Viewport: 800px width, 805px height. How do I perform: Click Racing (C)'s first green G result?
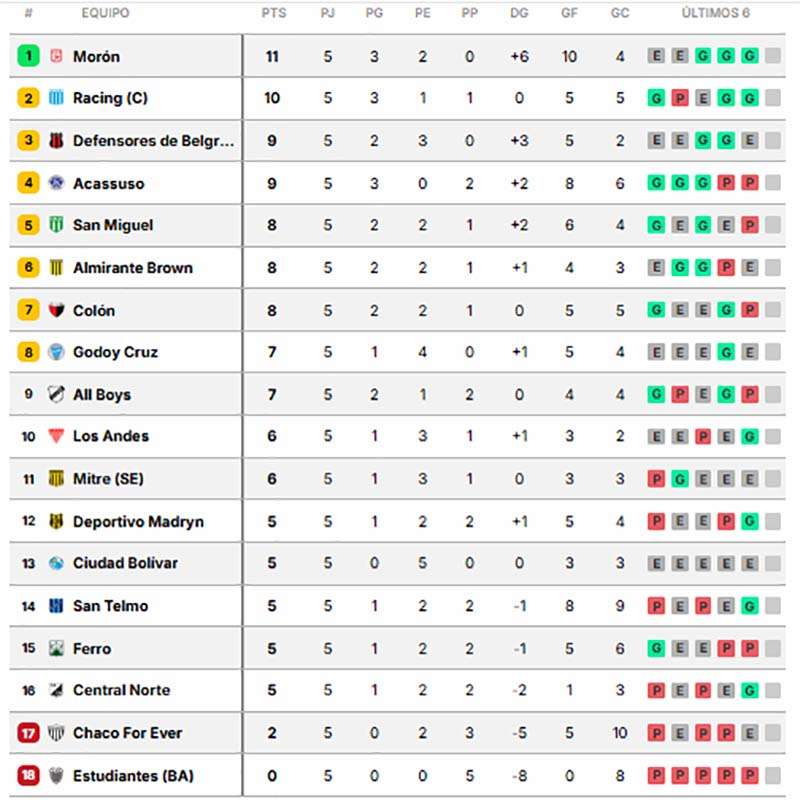click(656, 99)
